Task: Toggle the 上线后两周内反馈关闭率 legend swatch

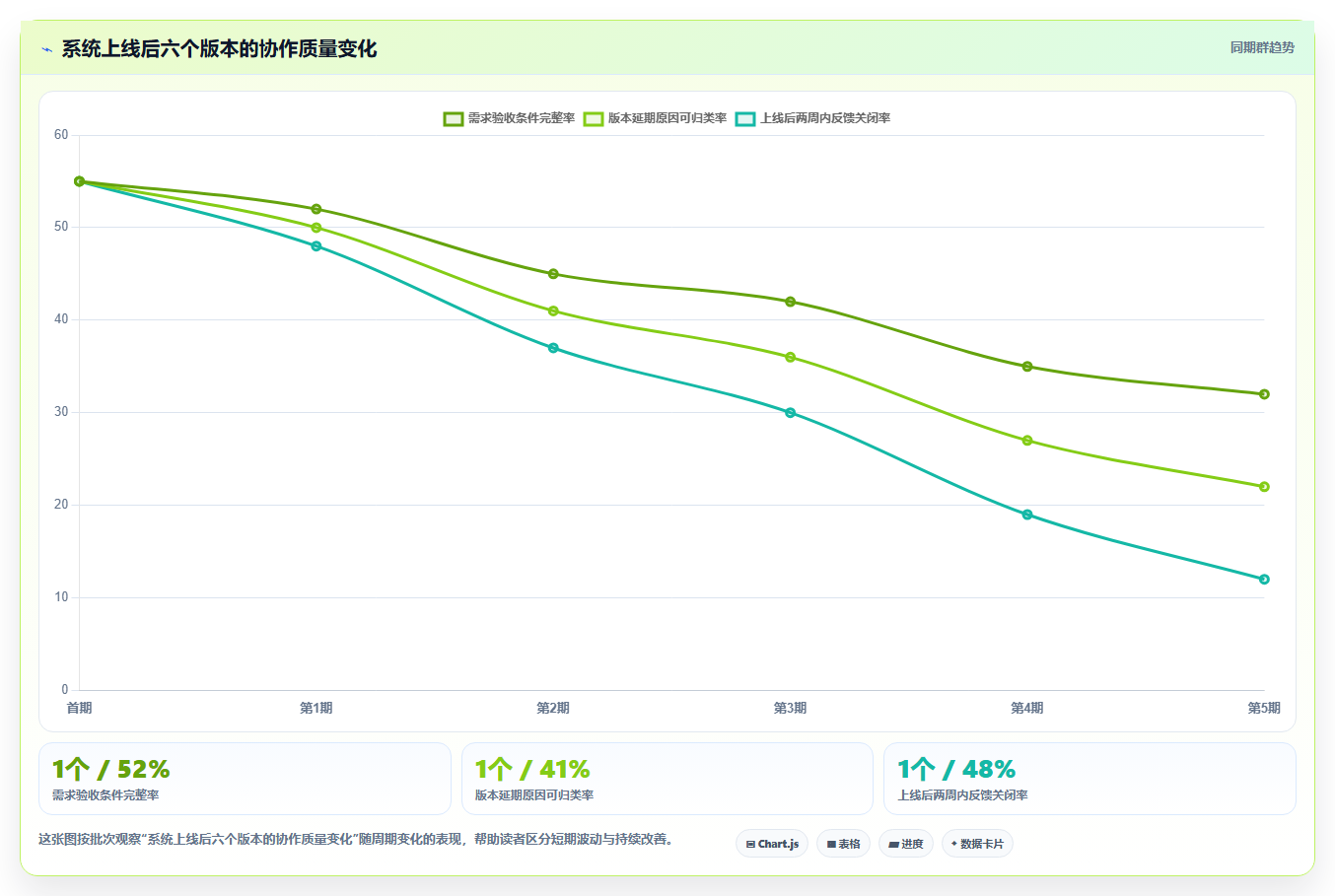Action: point(745,118)
